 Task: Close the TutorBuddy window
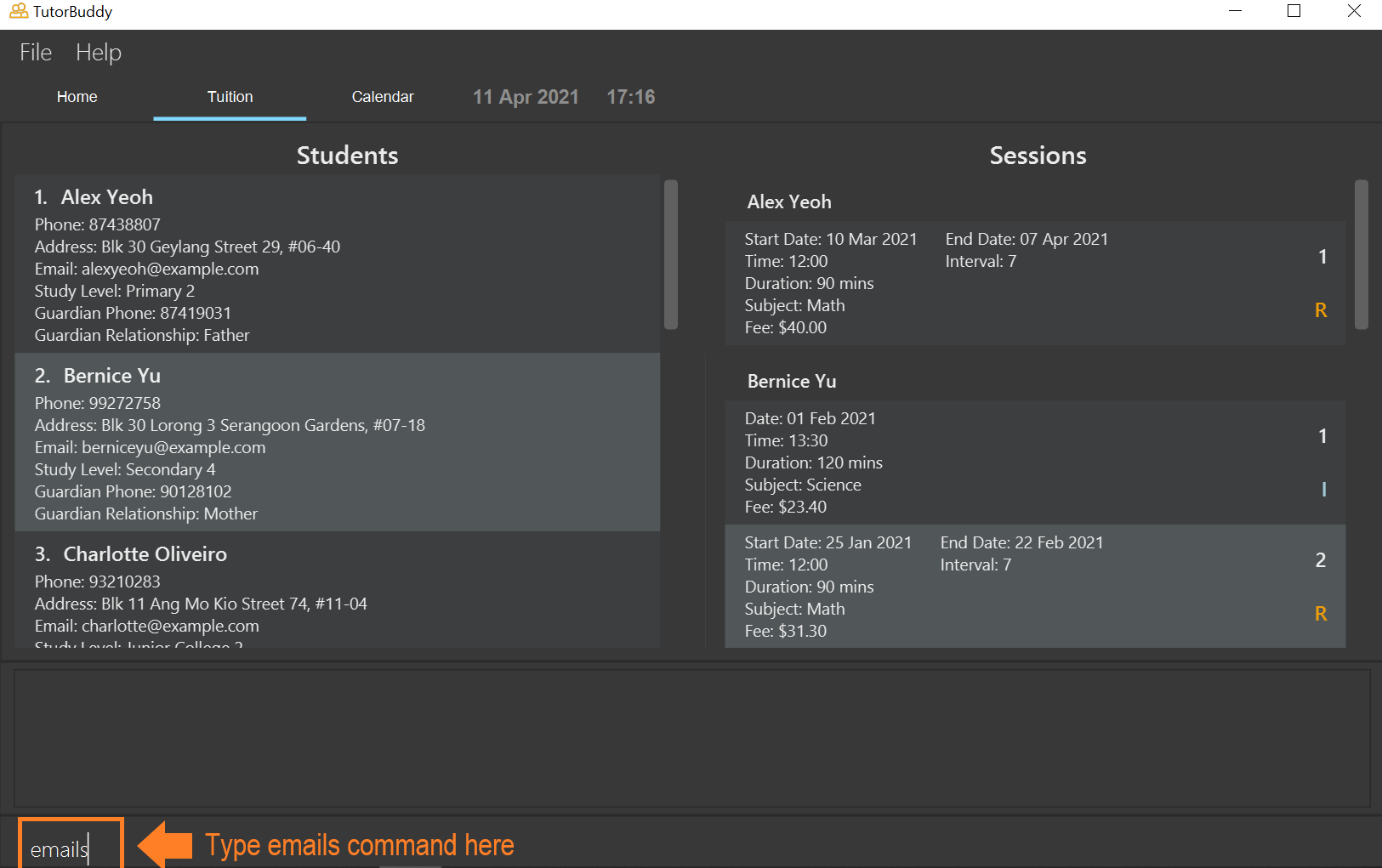click(x=1354, y=11)
